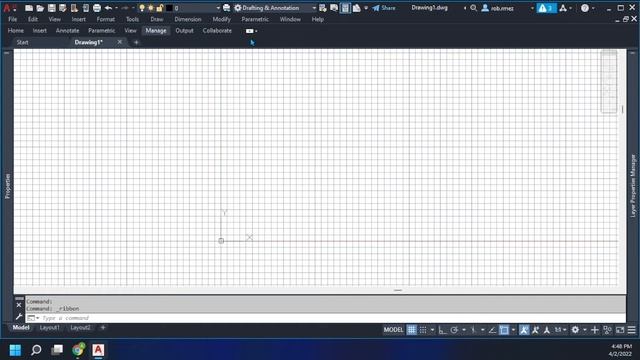Click the search magnifier in title bar
Viewport: 640px width, 360px height.
coord(473,8)
